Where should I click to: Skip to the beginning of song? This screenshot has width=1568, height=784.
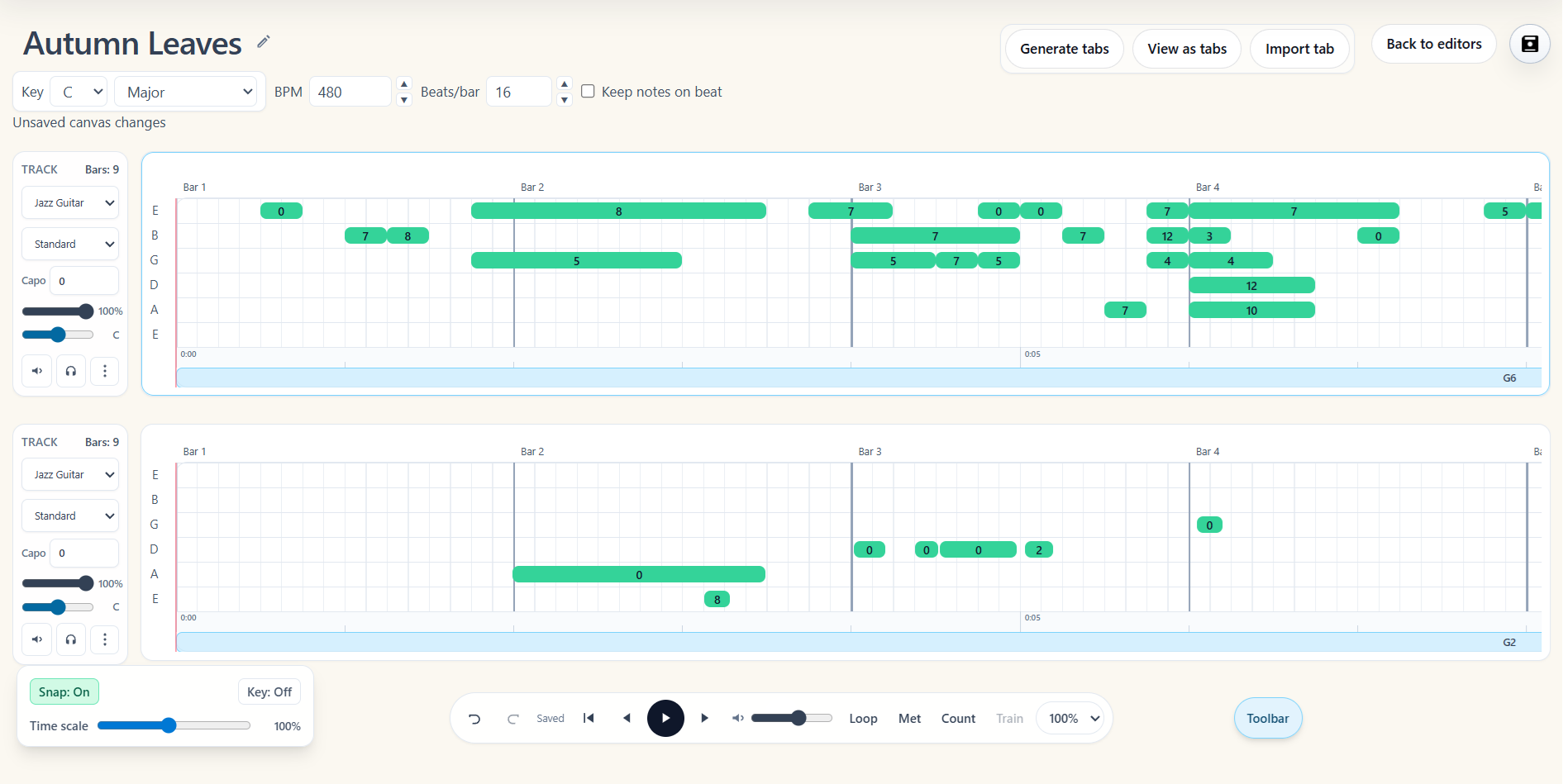click(589, 718)
